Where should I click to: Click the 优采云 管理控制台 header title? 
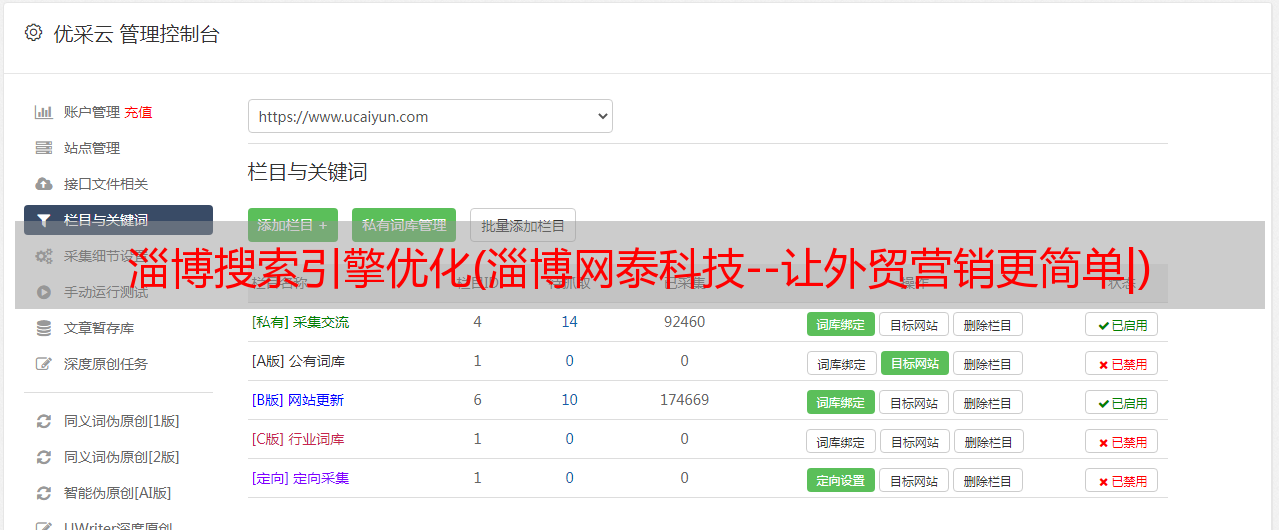coord(136,34)
